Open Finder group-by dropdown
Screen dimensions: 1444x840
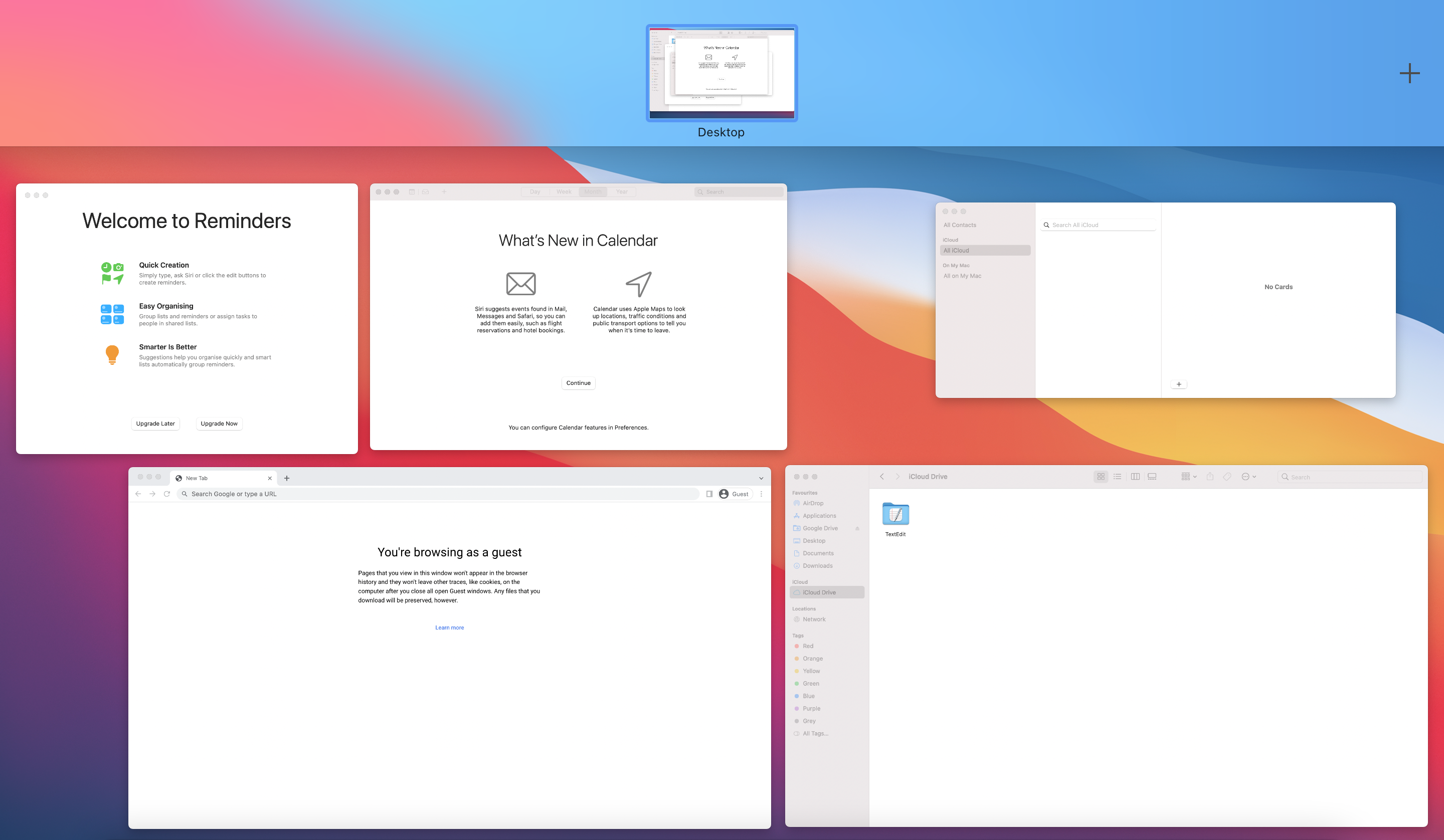1188,477
